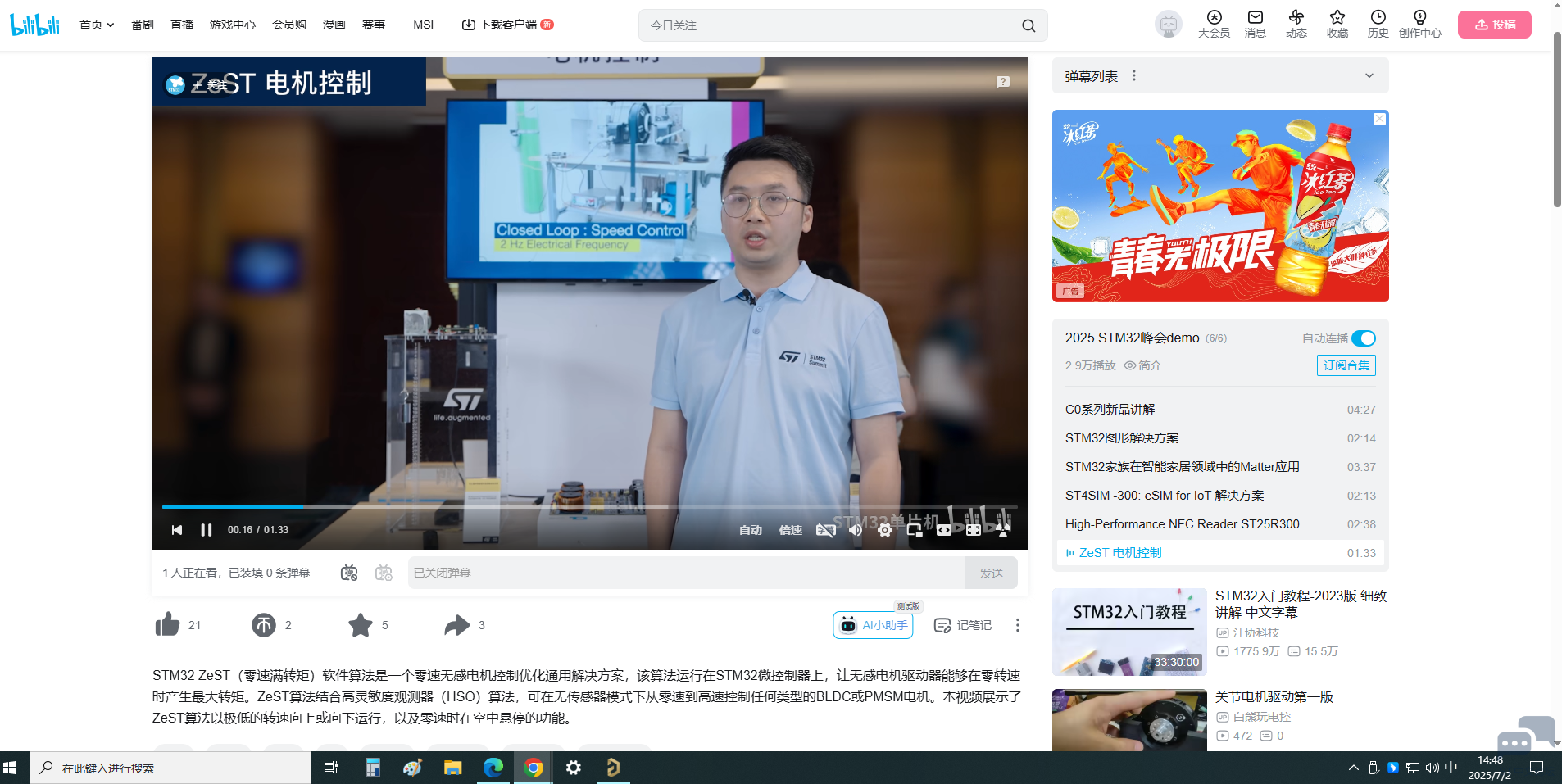Viewport: 1562px width, 784px height.
Task: Click 下载客户端 download link
Action: [x=507, y=25]
